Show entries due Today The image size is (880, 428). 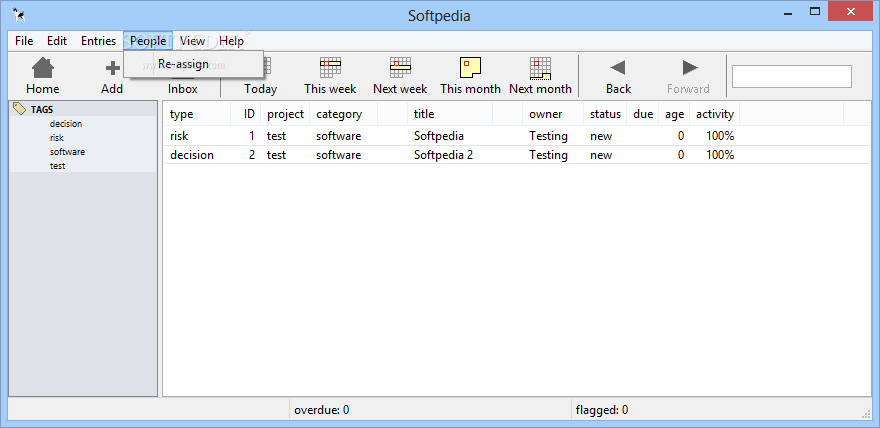[260, 76]
